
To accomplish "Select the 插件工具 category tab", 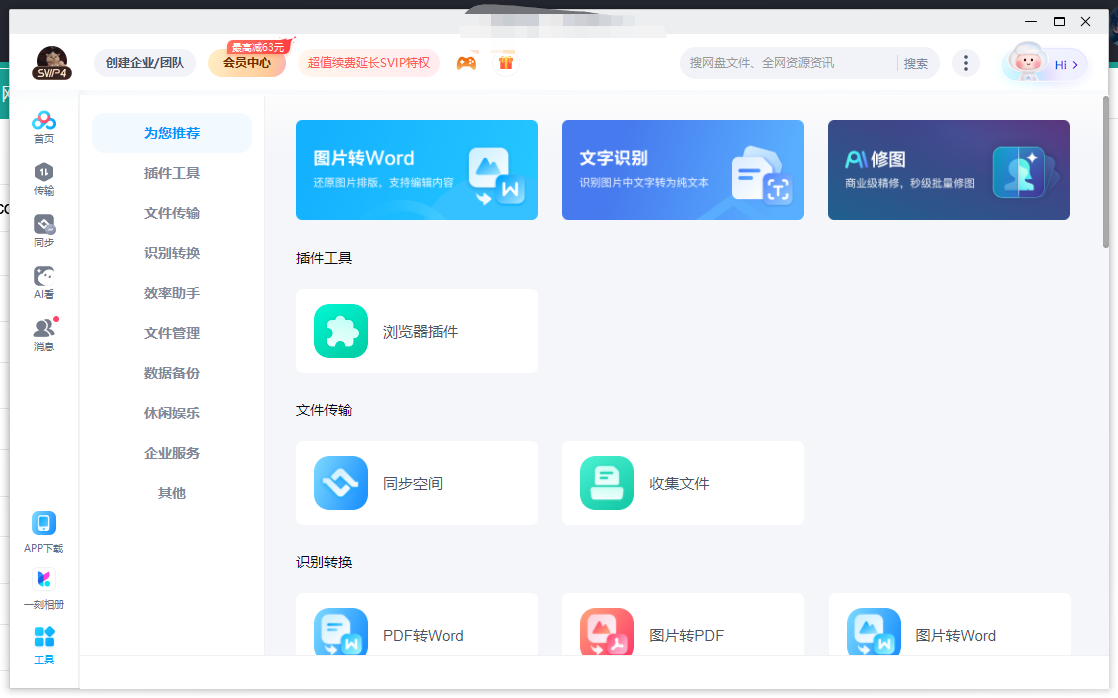I will click(172, 173).
